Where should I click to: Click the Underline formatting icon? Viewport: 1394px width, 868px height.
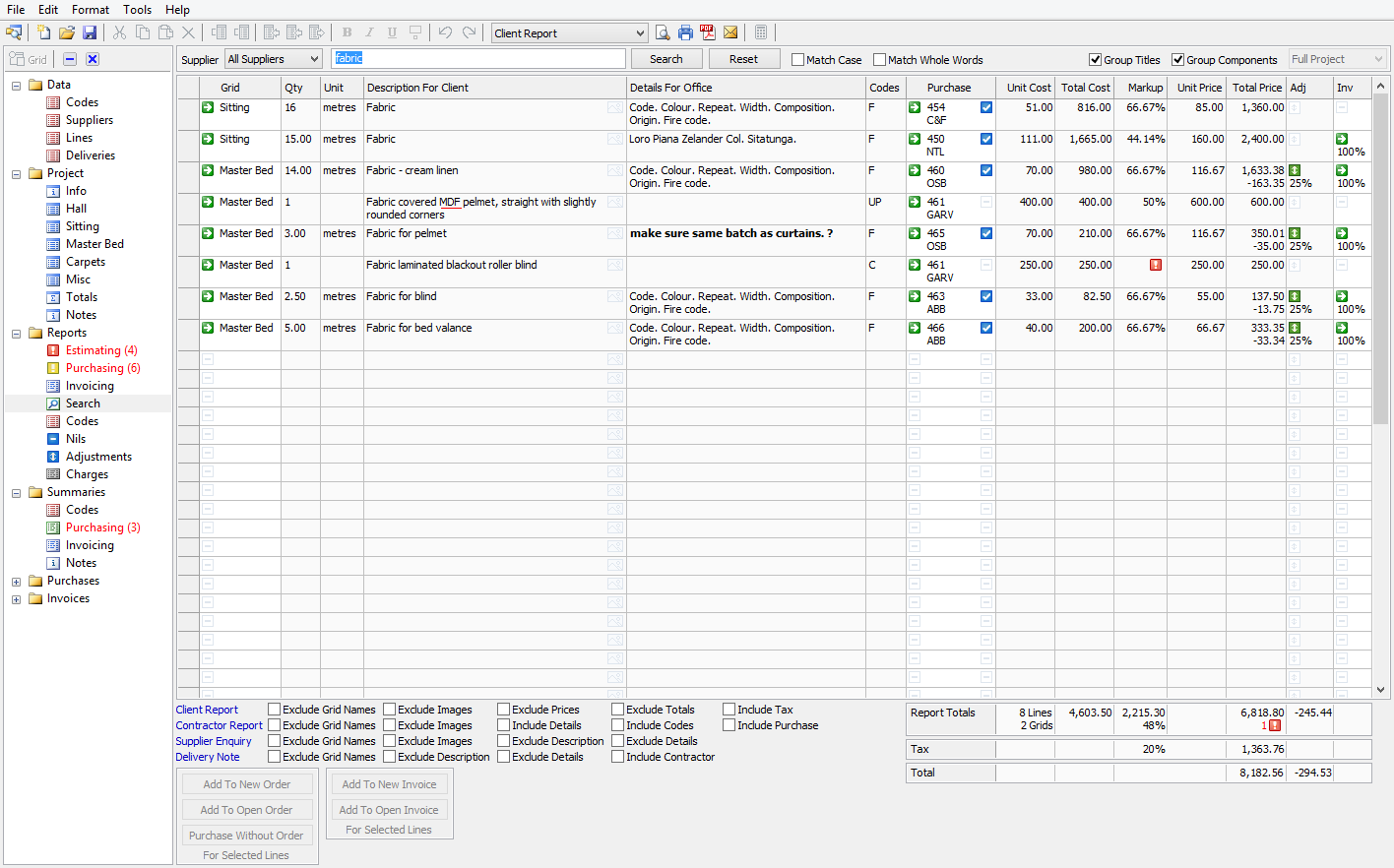[x=392, y=32]
